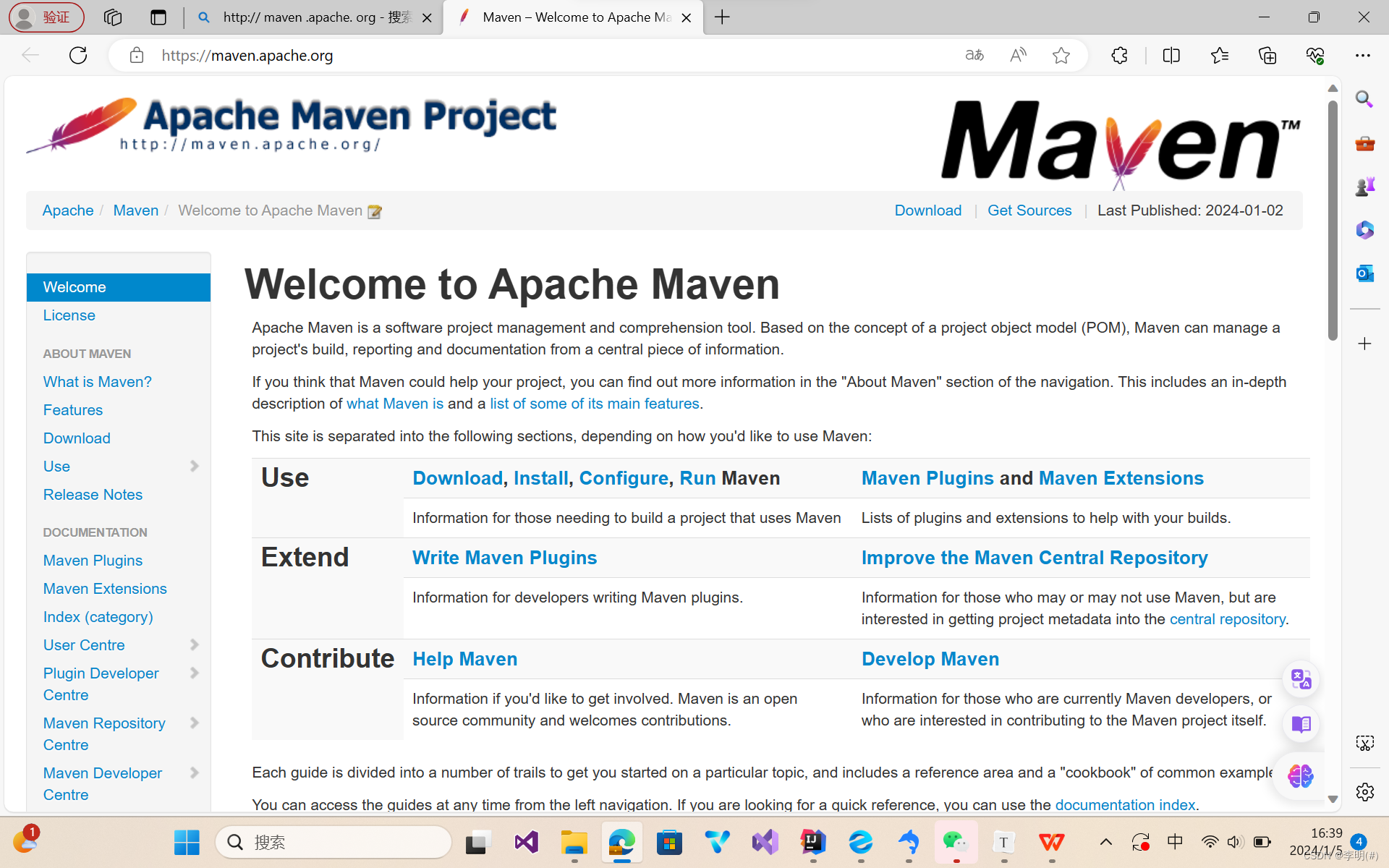Click the read aloud icon
Image resolution: width=1389 pixels, height=868 pixels.
click(x=1018, y=56)
